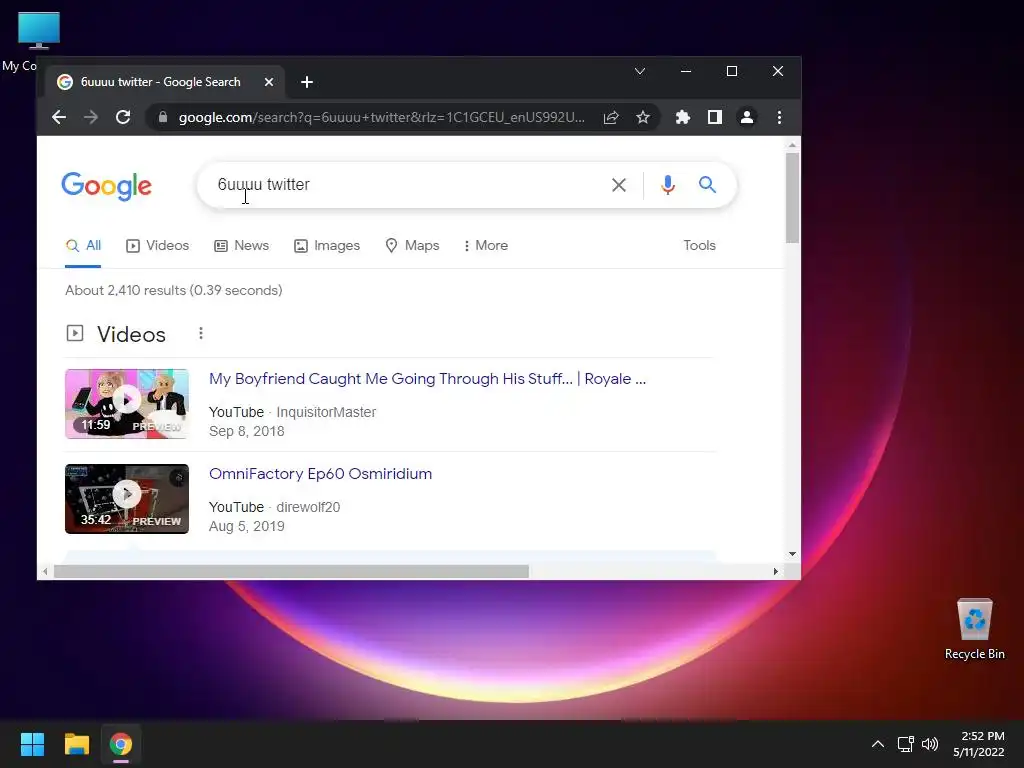1024x768 pixels.
Task: Share this page via share icon
Action: coord(611,118)
